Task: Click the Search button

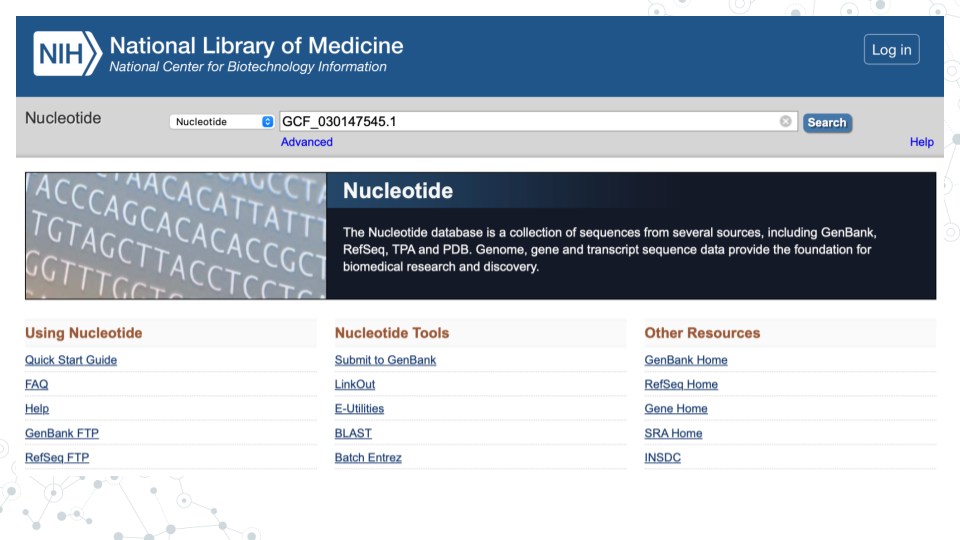Action: click(x=827, y=122)
